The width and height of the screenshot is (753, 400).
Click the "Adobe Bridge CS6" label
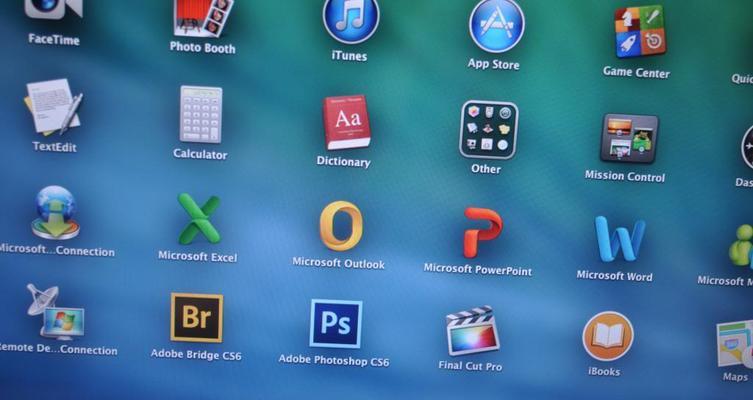196,355
